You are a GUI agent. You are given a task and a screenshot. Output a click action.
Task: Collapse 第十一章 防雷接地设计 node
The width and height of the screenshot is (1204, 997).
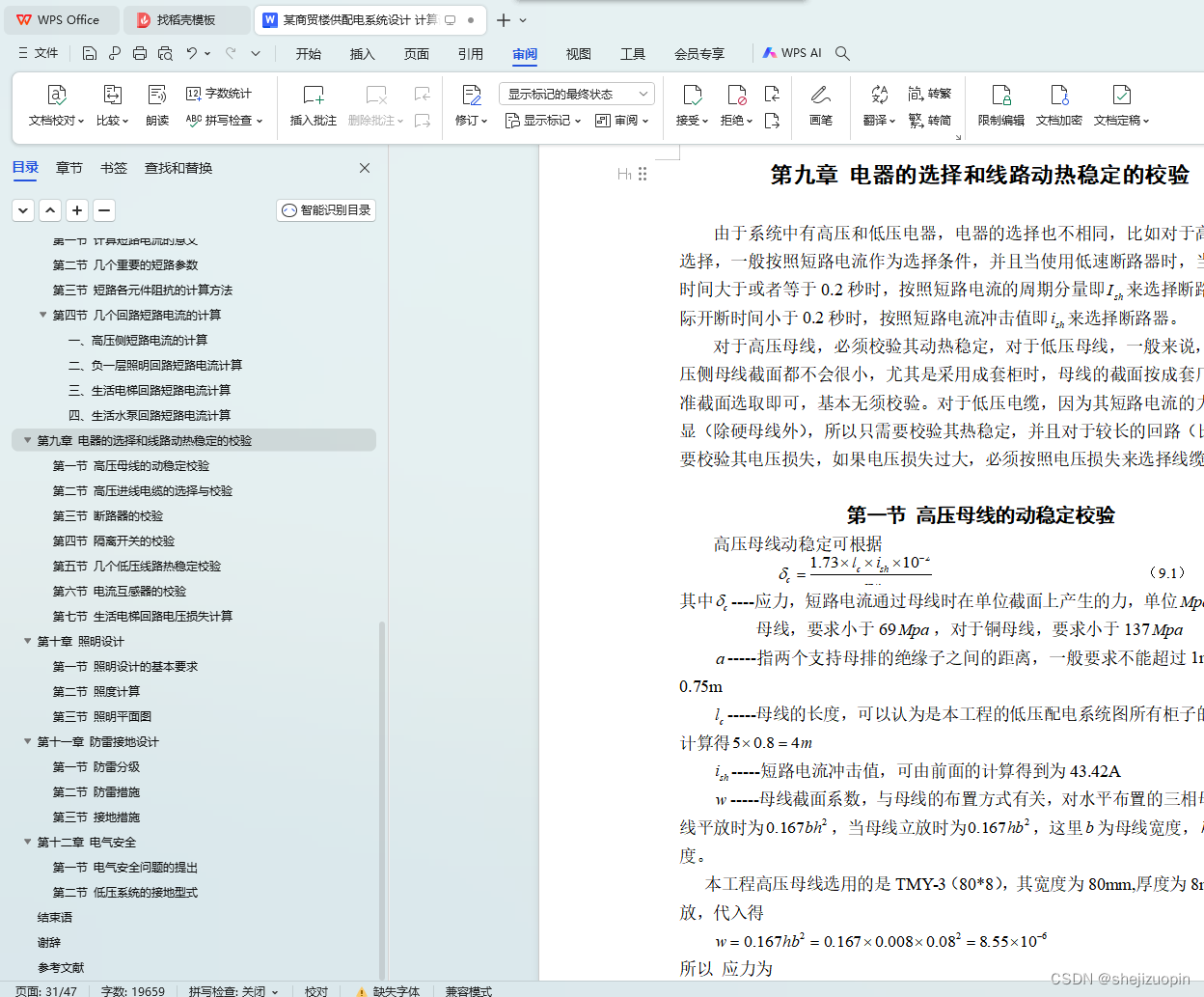coord(27,741)
